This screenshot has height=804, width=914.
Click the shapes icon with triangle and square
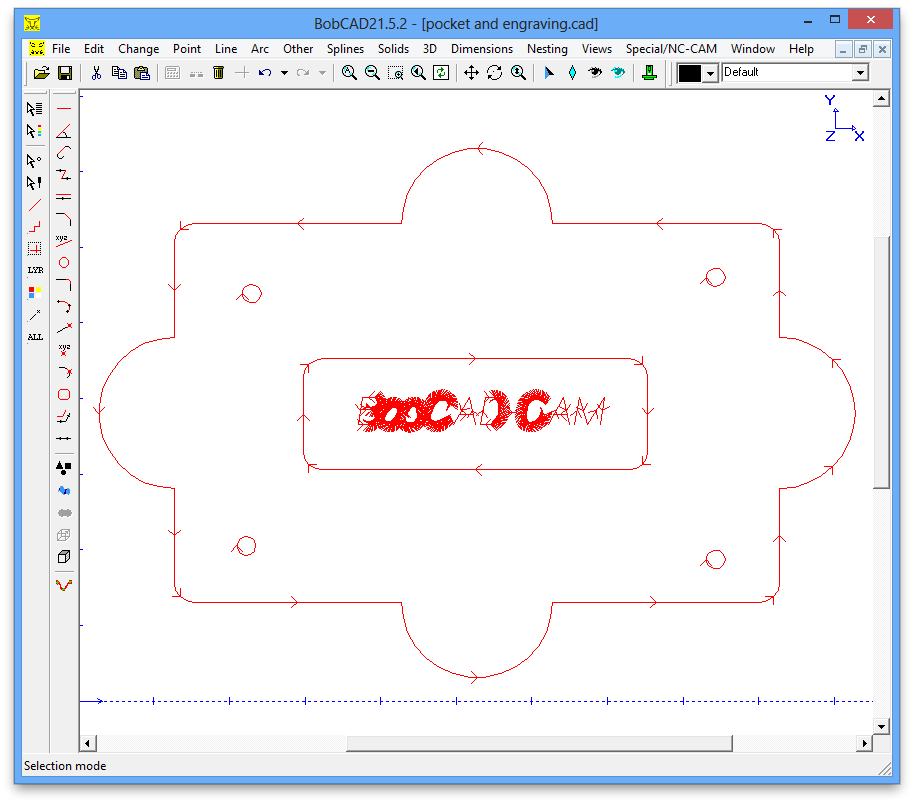(64, 468)
